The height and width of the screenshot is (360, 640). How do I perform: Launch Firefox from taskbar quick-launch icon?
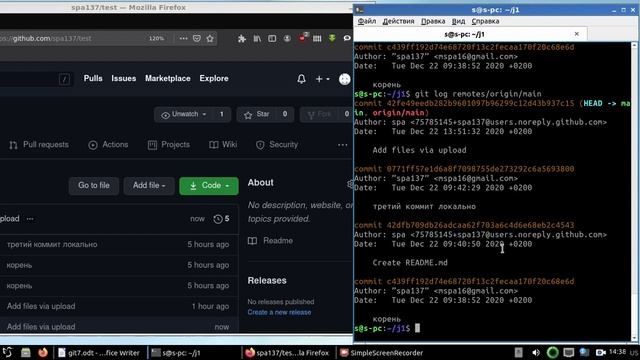[x=43, y=353]
